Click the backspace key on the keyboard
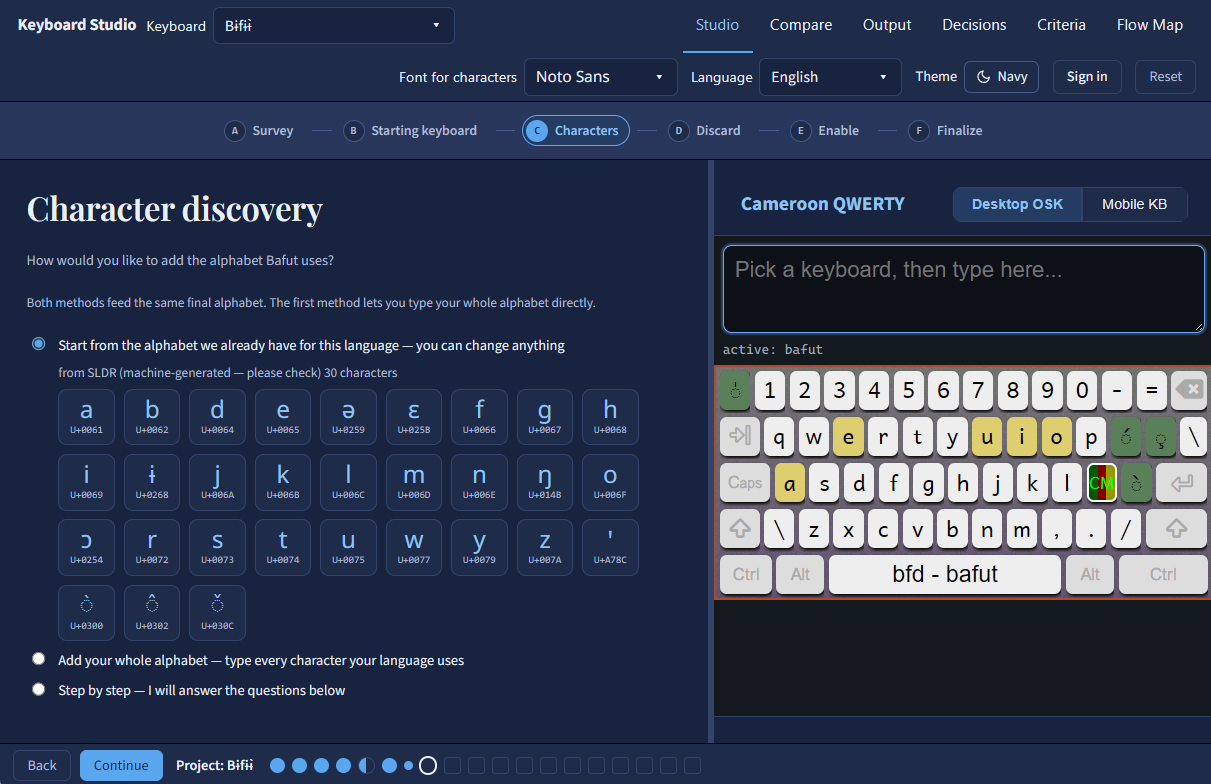 pyautogui.click(x=1188, y=391)
